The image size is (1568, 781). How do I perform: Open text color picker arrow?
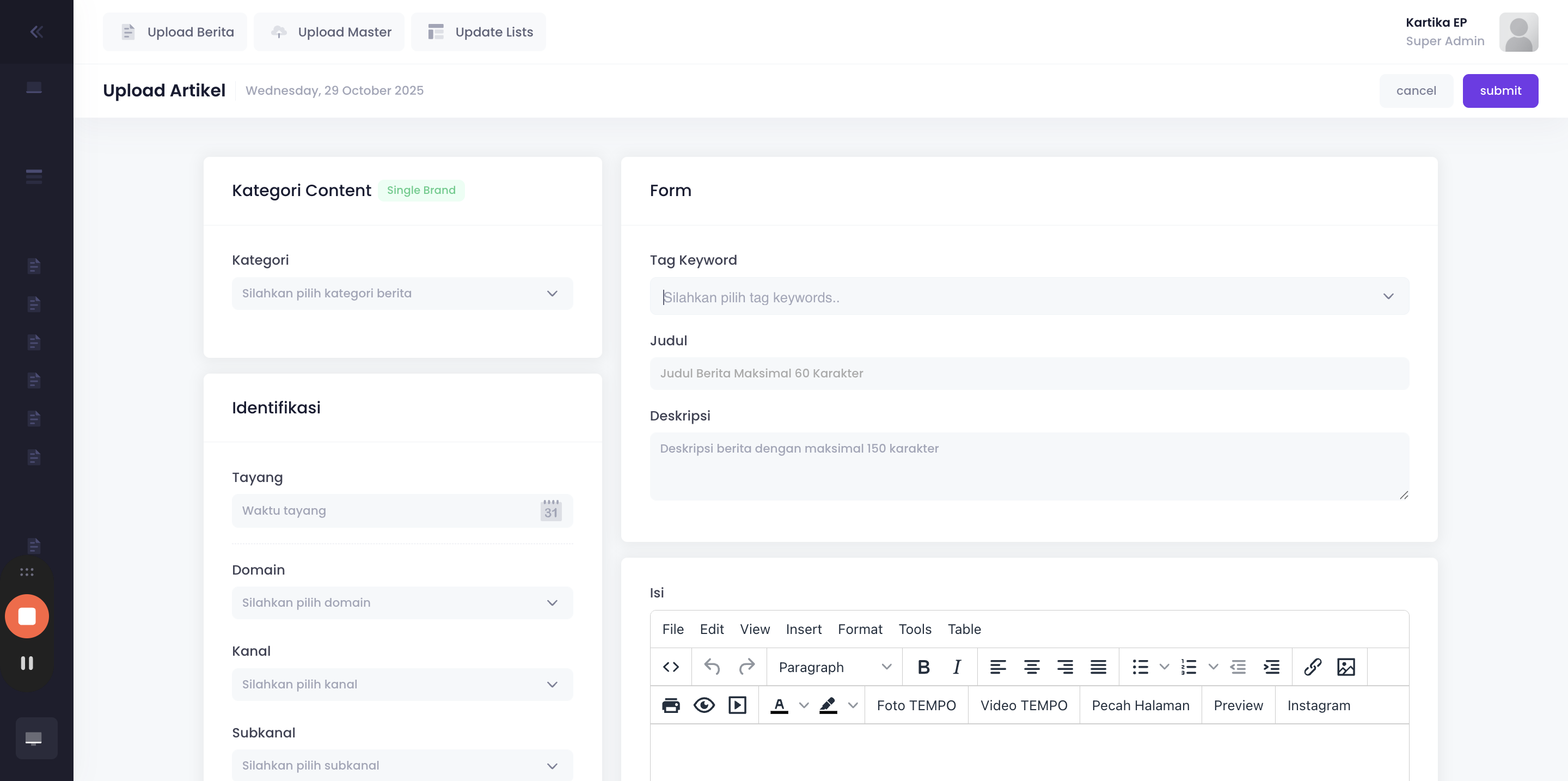(804, 705)
